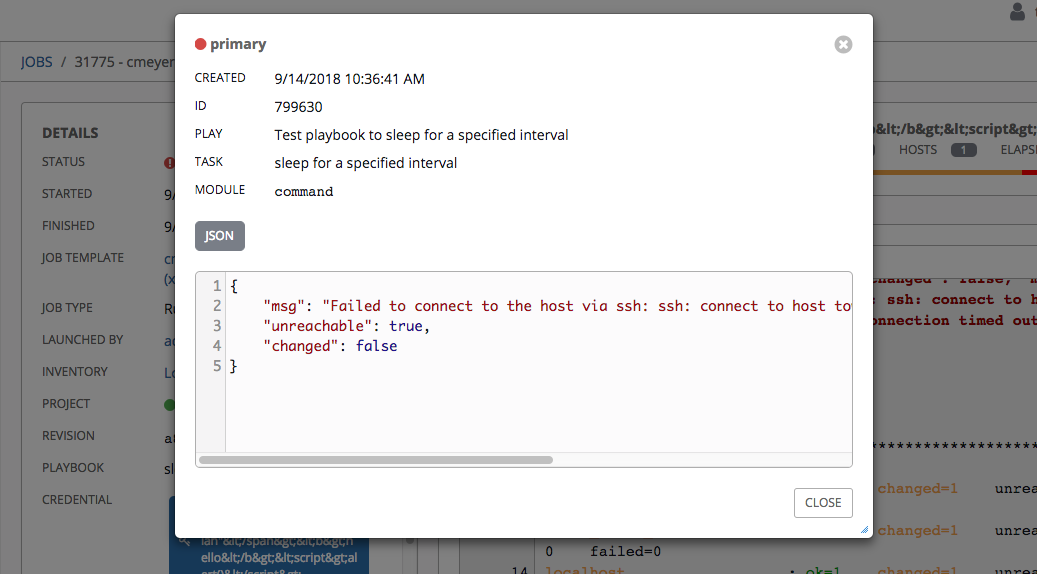Click the user icon in top bar
This screenshot has width=1037, height=574.
pos(1017,11)
